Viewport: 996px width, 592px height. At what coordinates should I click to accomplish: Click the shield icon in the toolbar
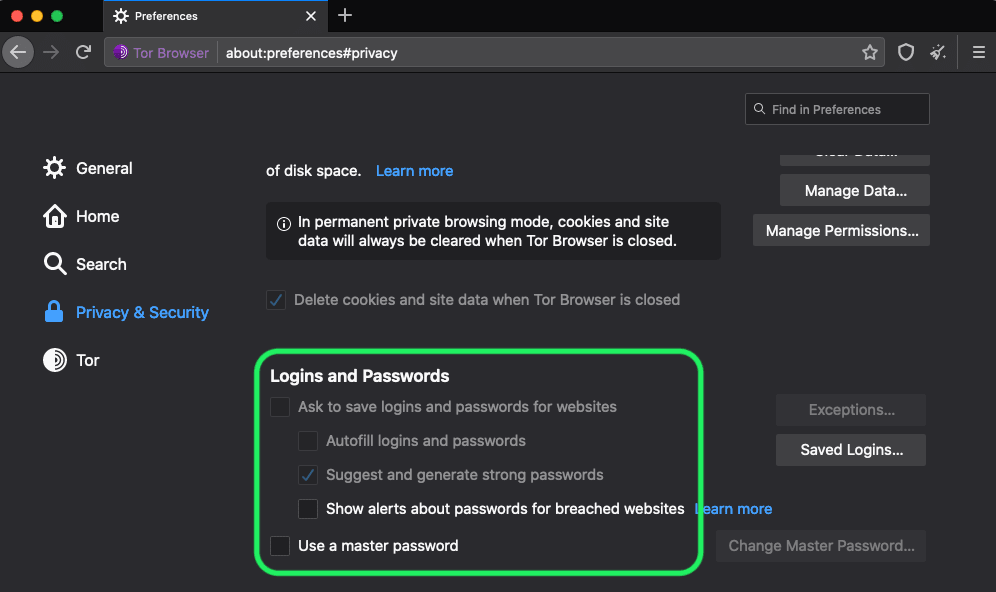click(905, 52)
